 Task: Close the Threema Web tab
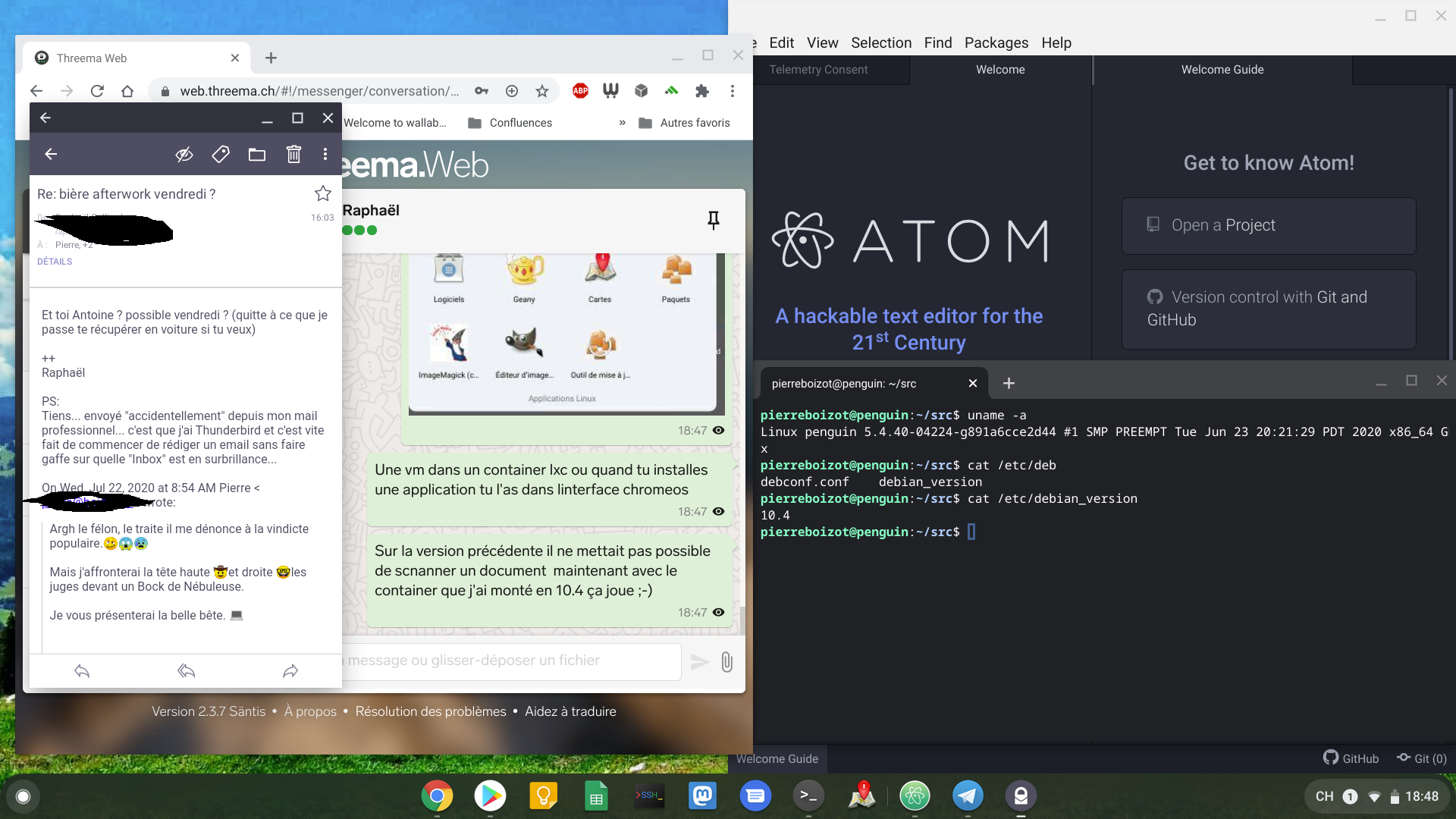[x=235, y=58]
